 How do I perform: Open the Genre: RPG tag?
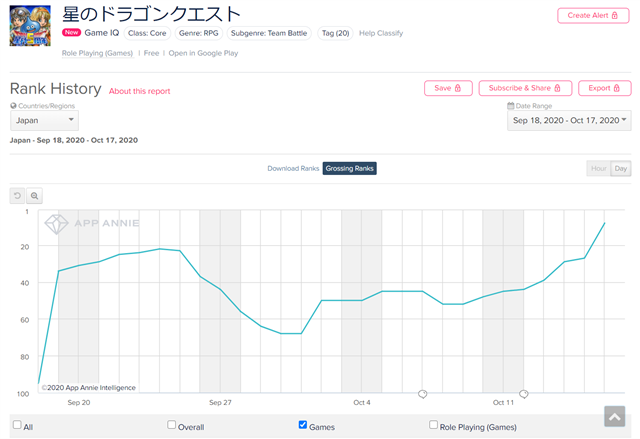tap(199, 33)
